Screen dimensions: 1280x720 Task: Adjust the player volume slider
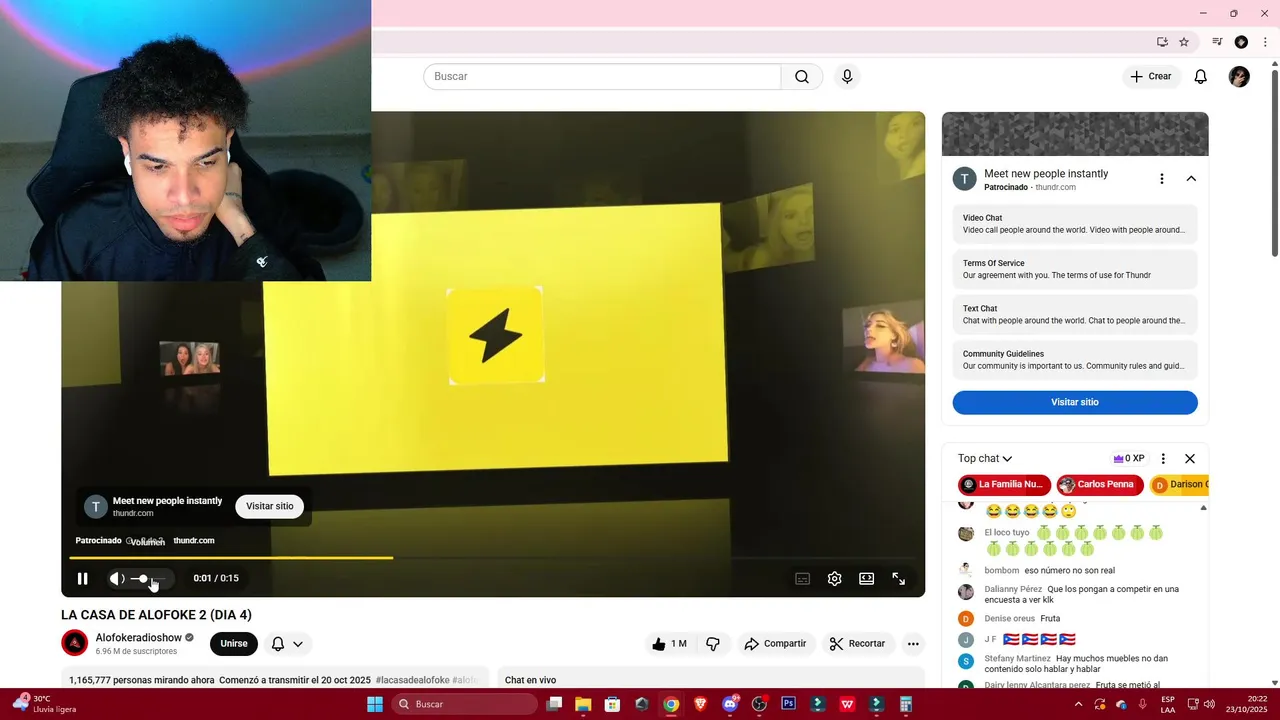(x=150, y=578)
